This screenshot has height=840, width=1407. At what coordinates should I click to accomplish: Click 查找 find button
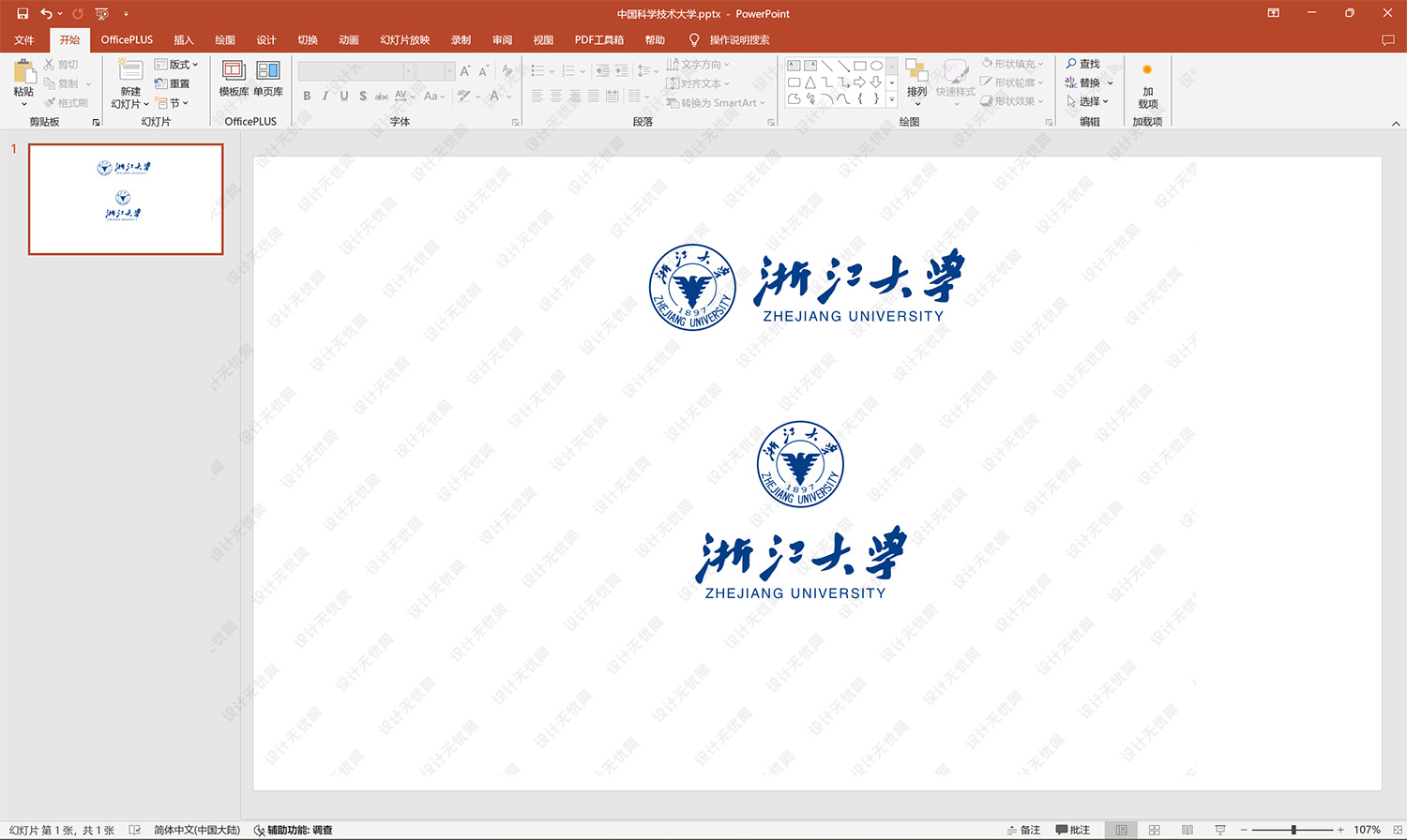coord(1082,64)
